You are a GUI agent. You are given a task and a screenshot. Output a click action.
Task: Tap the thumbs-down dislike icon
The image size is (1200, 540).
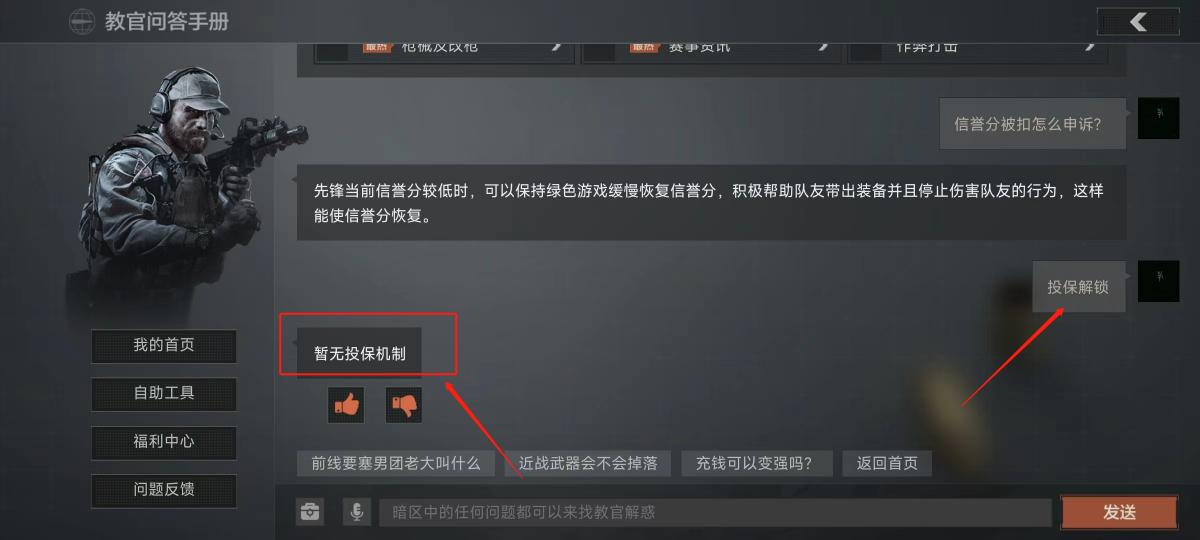coord(404,405)
